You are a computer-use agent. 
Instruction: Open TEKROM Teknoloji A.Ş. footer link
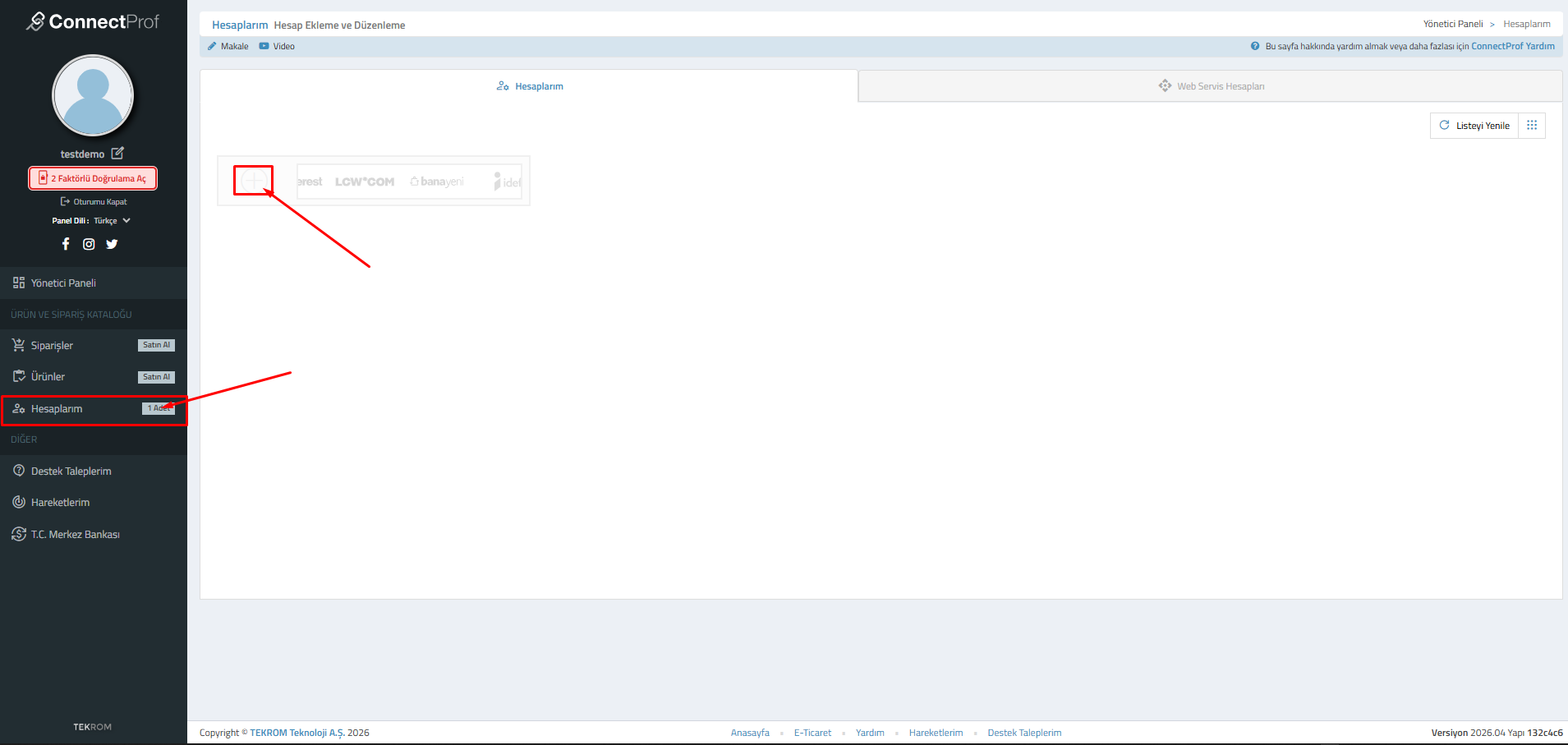(x=297, y=733)
